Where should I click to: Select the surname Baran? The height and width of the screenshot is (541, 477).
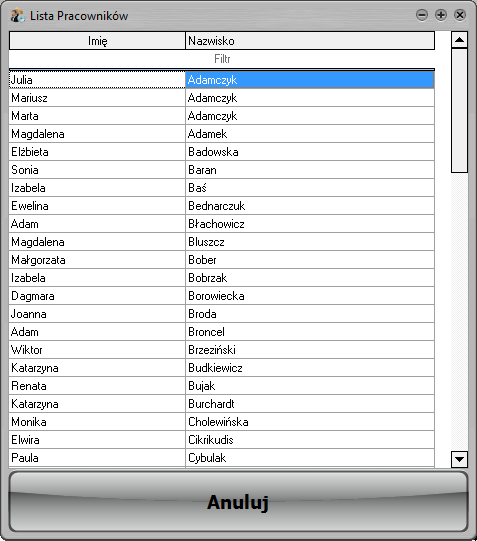(310, 170)
